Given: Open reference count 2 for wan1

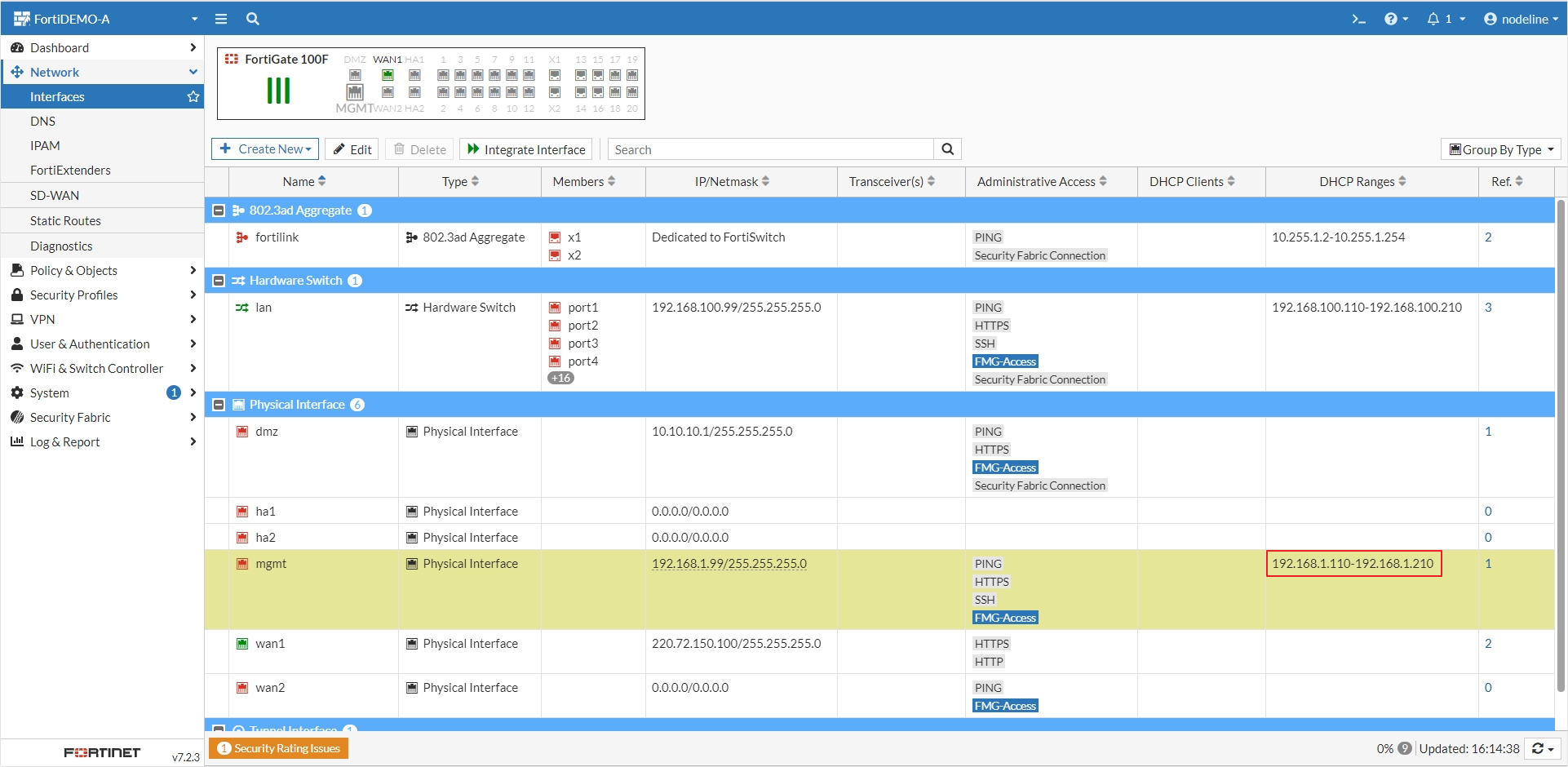Looking at the screenshot, I should tap(1488, 644).
